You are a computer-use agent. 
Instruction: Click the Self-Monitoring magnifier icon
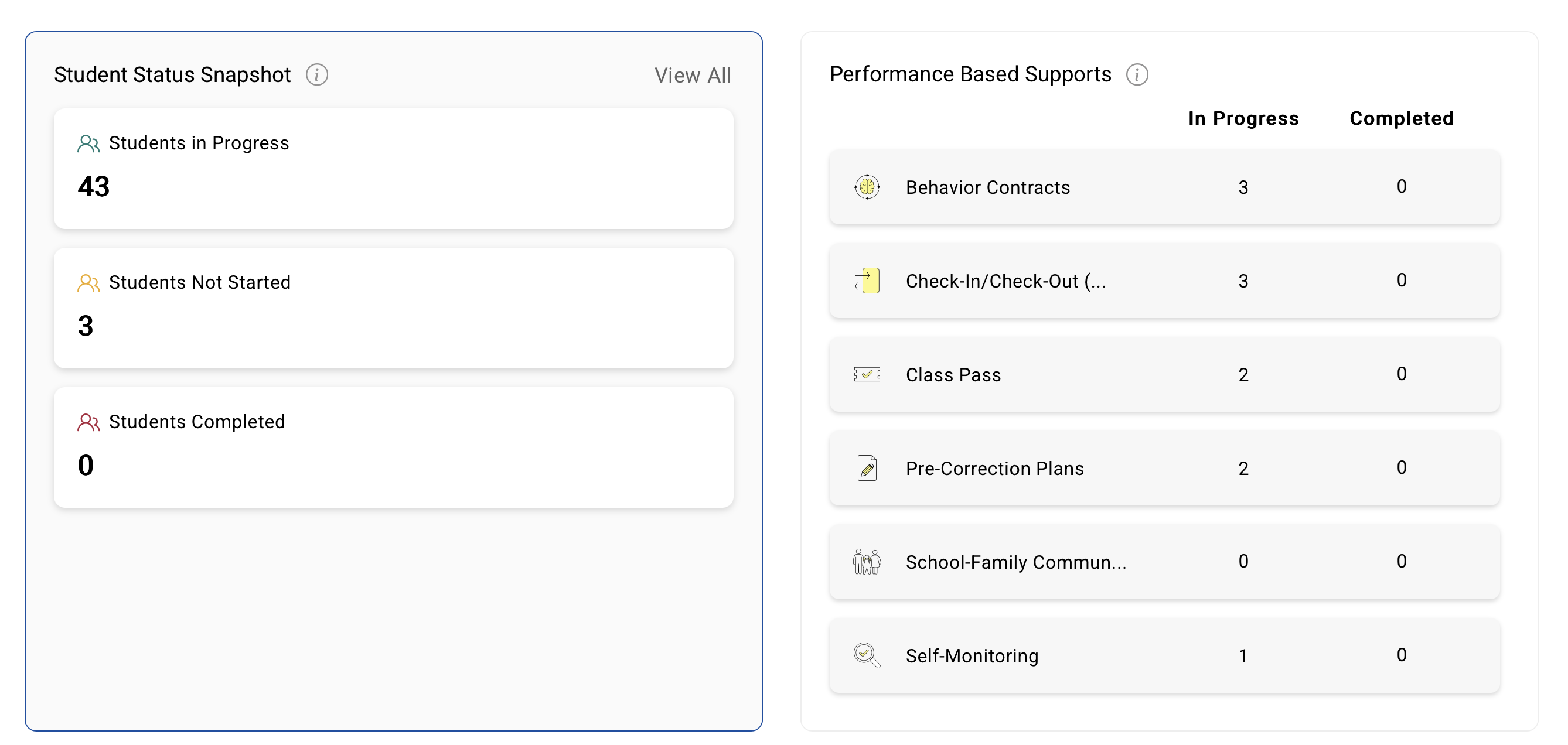(x=867, y=655)
